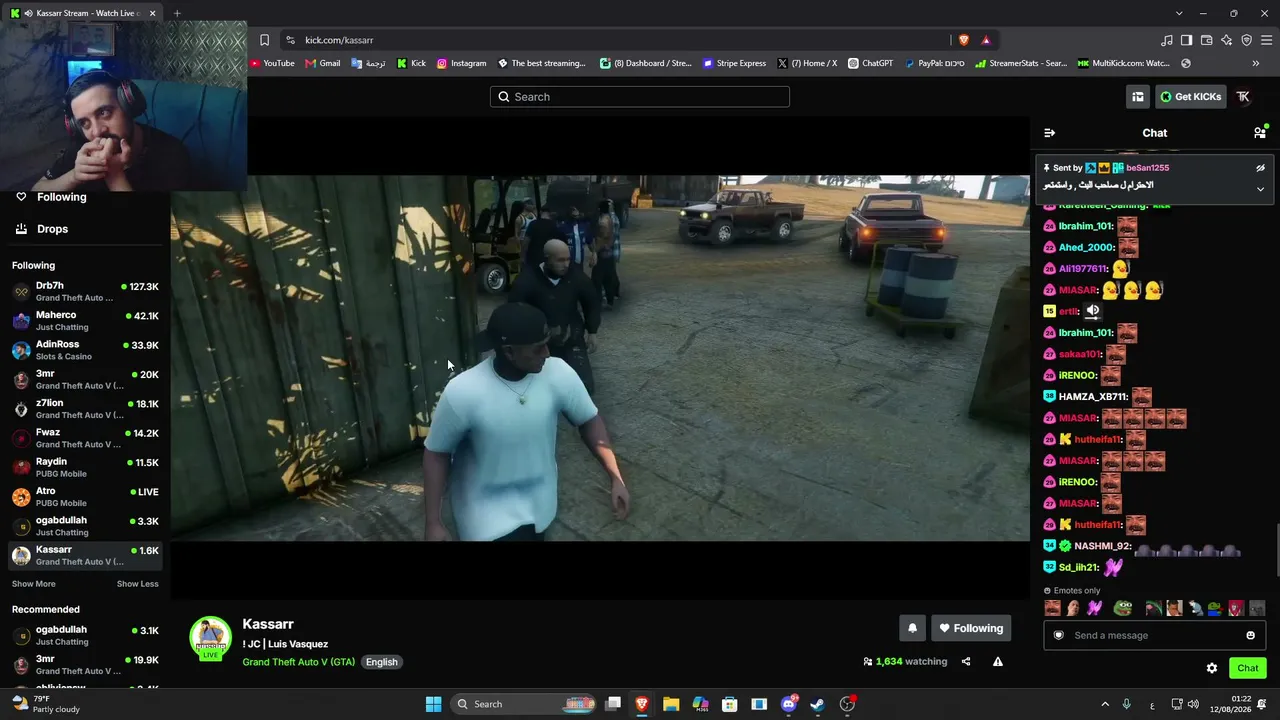Screen dimensions: 1280x720
Task: Click the green Chat send button
Action: point(1248,668)
